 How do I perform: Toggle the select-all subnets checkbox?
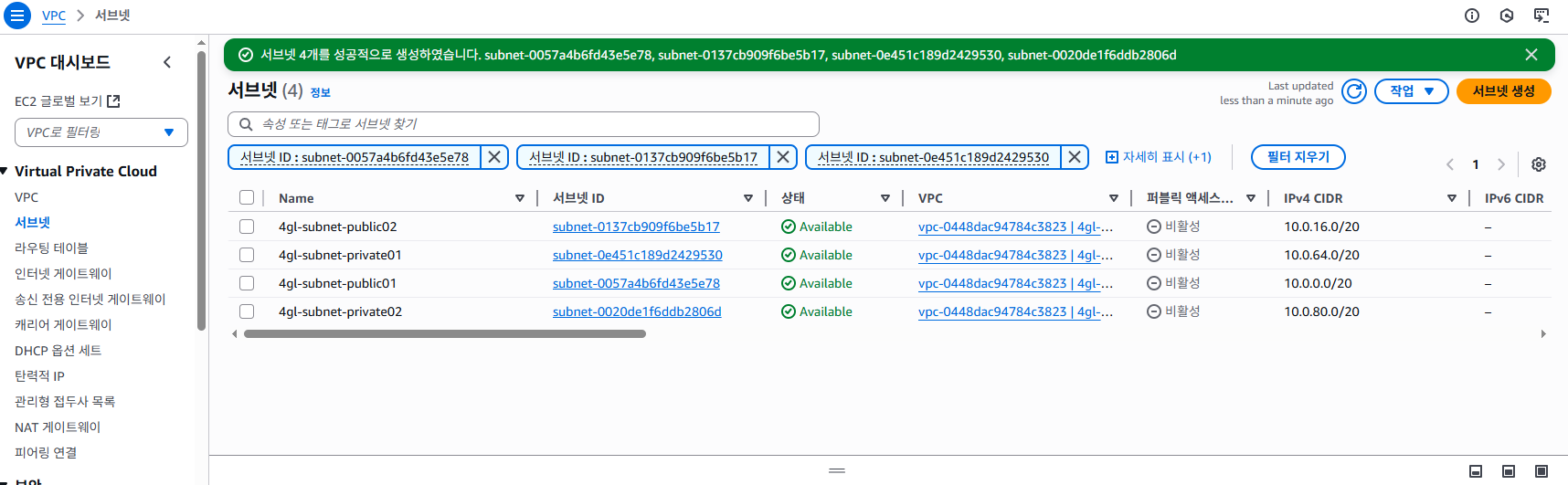click(247, 197)
